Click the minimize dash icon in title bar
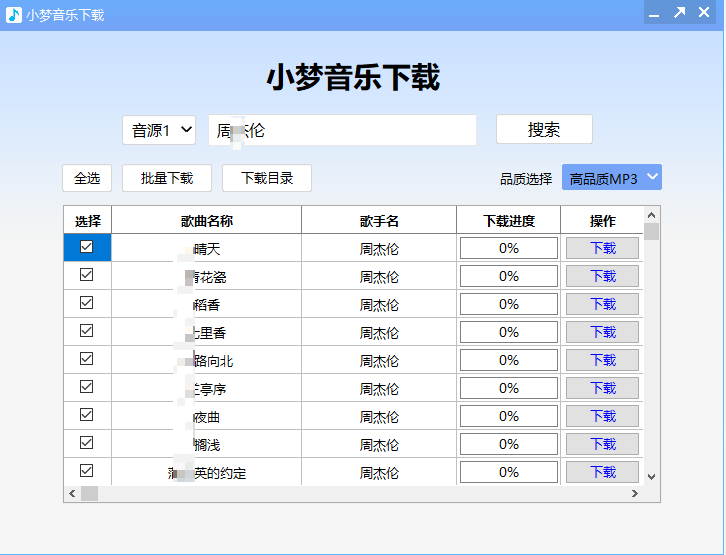This screenshot has width=726, height=555. pos(653,14)
